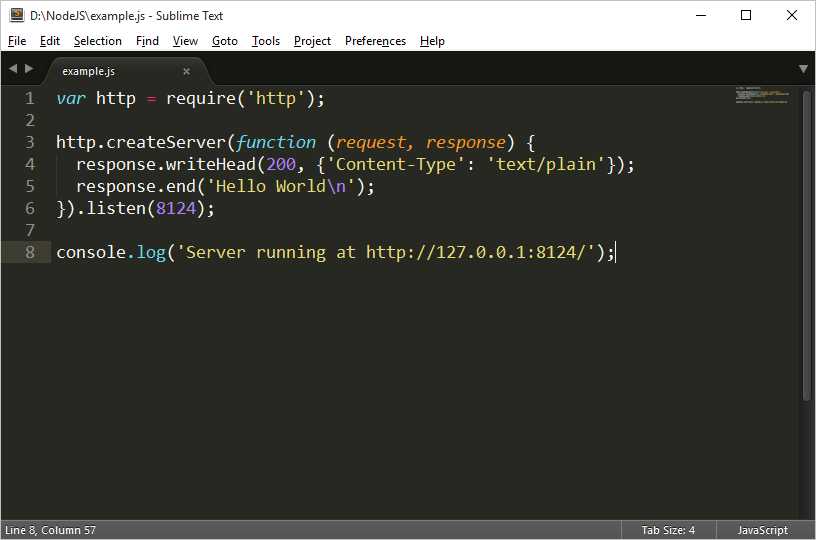Screen dimensions: 816x540
Task: Close the Sublime Text window
Action: (x=792, y=15)
